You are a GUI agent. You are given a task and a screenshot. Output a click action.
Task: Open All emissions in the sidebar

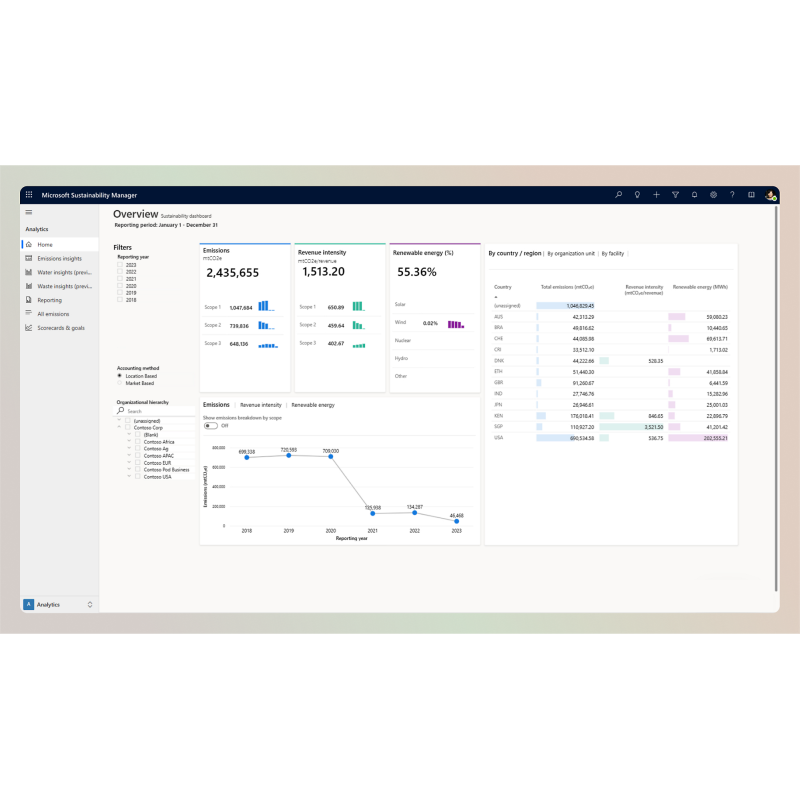click(x=60, y=313)
